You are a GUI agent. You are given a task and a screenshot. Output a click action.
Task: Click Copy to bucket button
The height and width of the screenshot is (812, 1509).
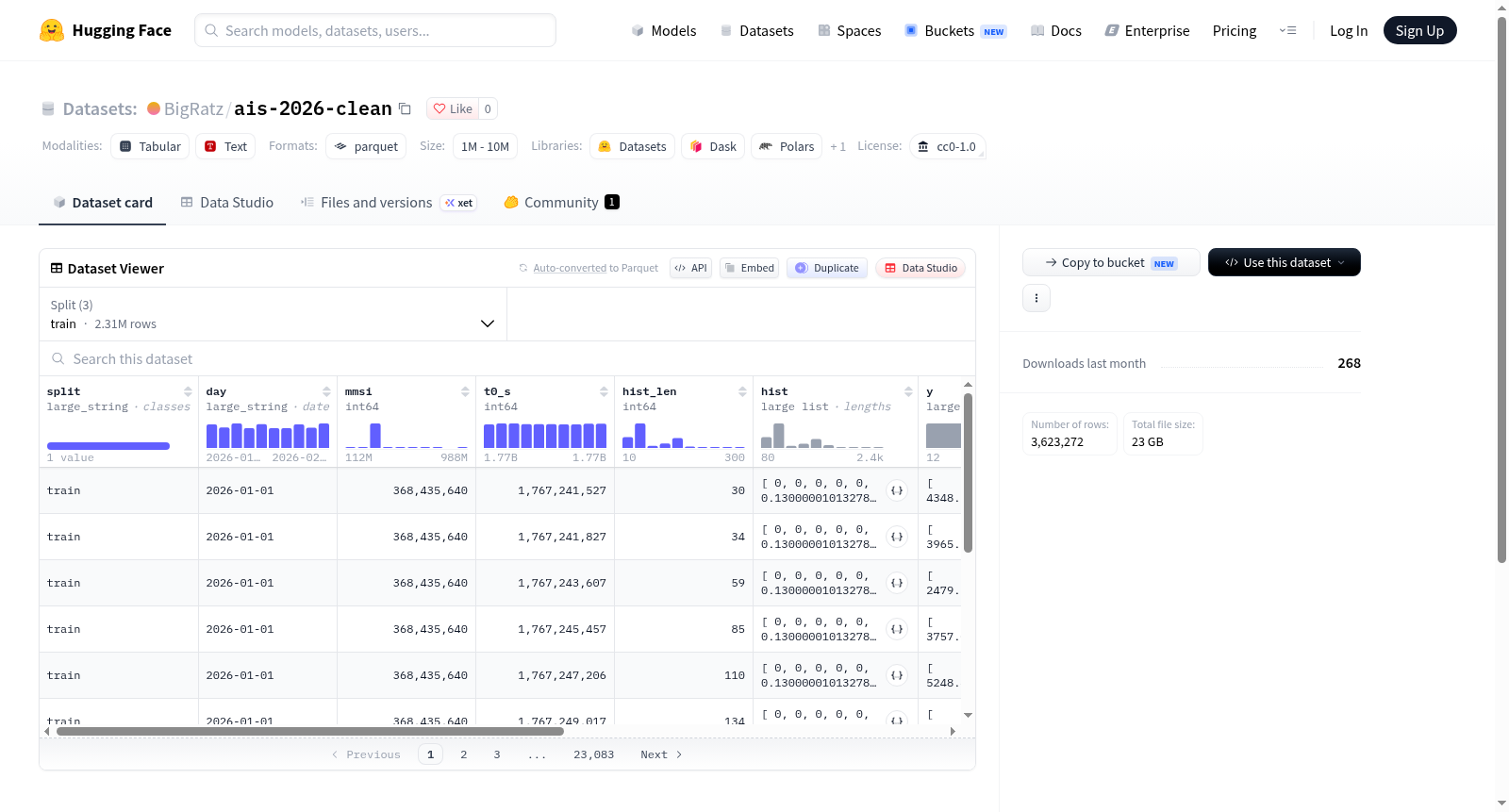coord(1111,262)
